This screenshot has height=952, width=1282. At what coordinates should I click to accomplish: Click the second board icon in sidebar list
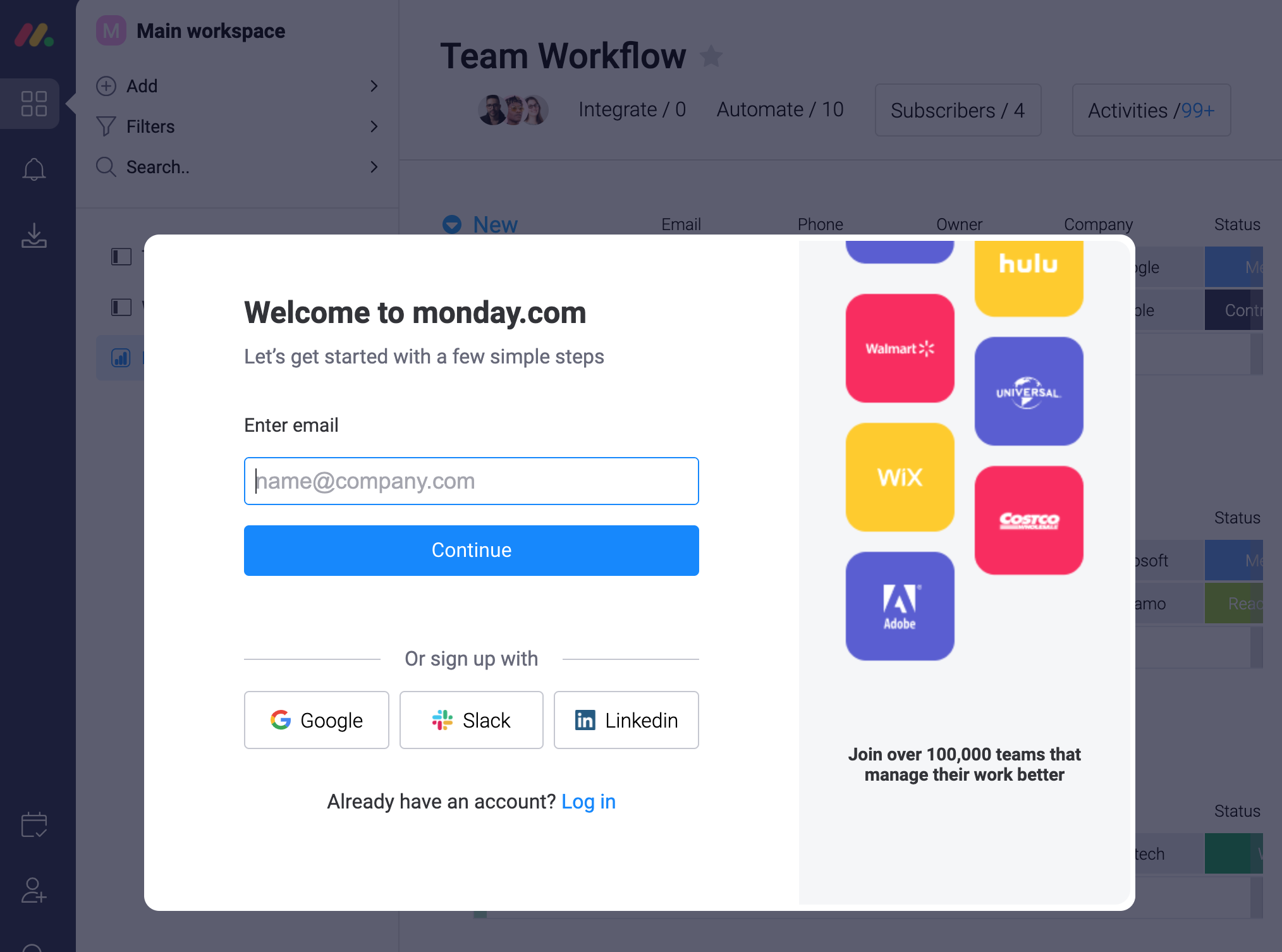121,307
